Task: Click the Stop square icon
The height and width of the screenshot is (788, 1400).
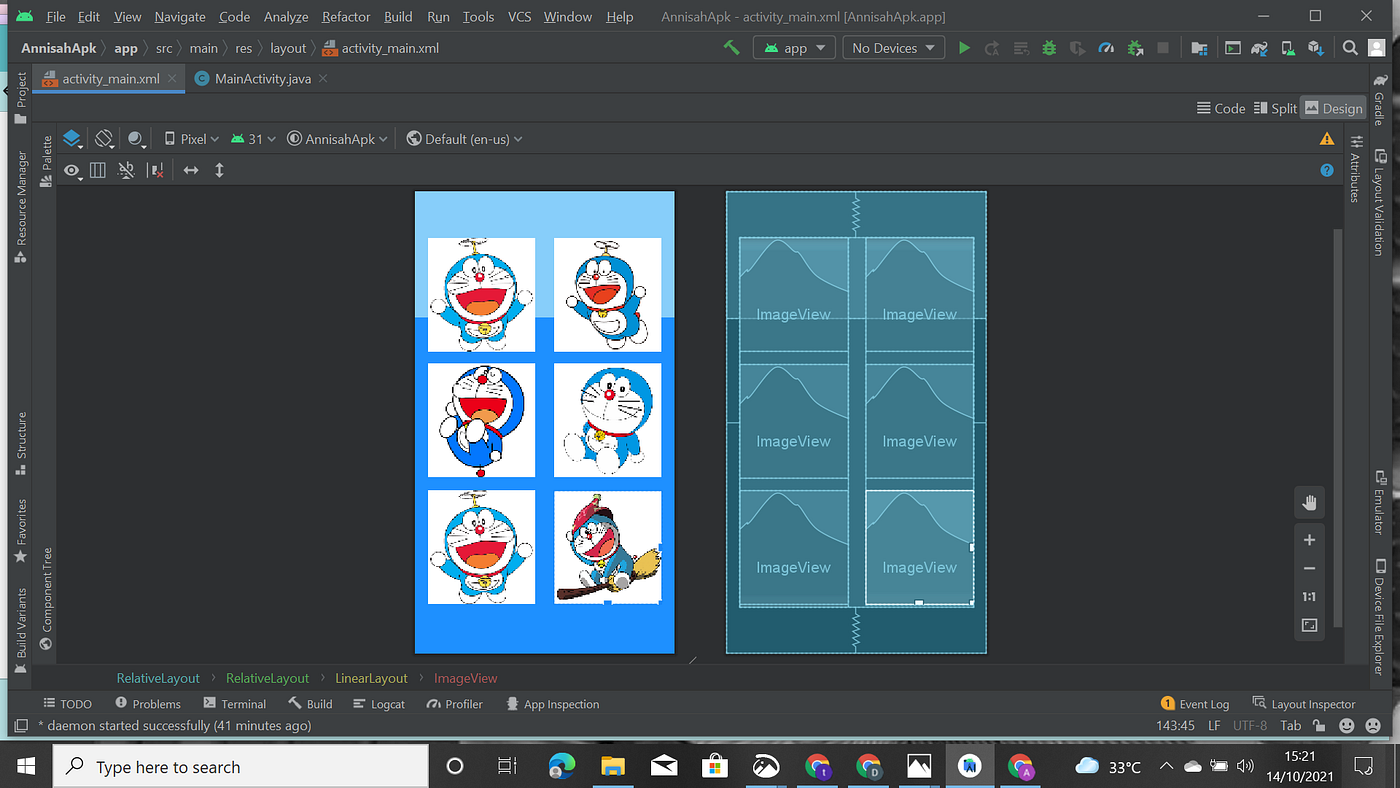Action: click(1163, 47)
